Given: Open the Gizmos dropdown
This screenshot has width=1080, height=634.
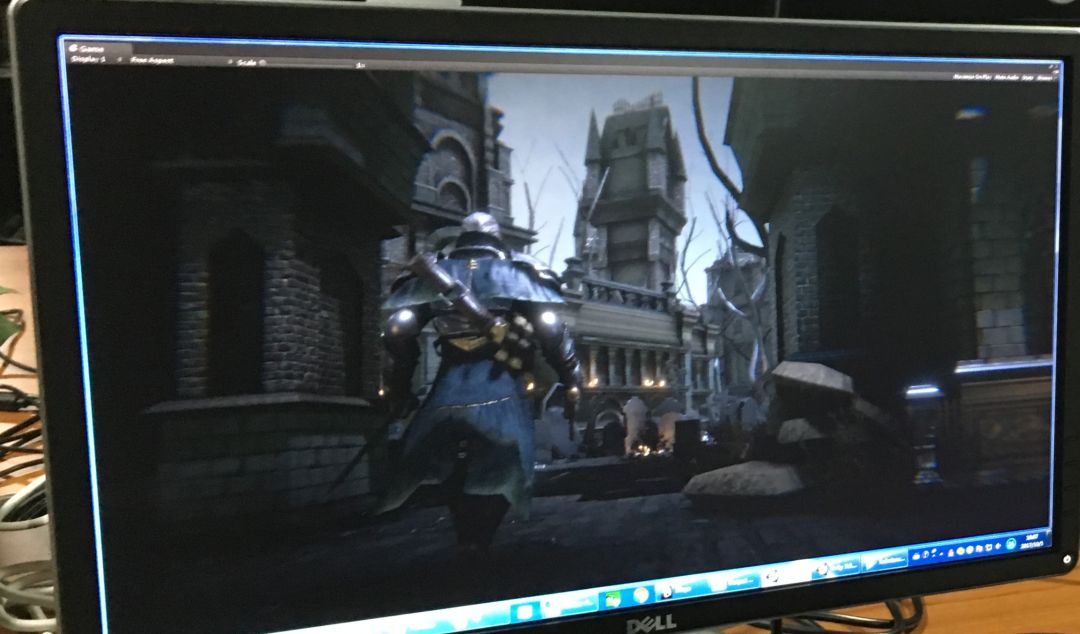Looking at the screenshot, I should 1045,77.
